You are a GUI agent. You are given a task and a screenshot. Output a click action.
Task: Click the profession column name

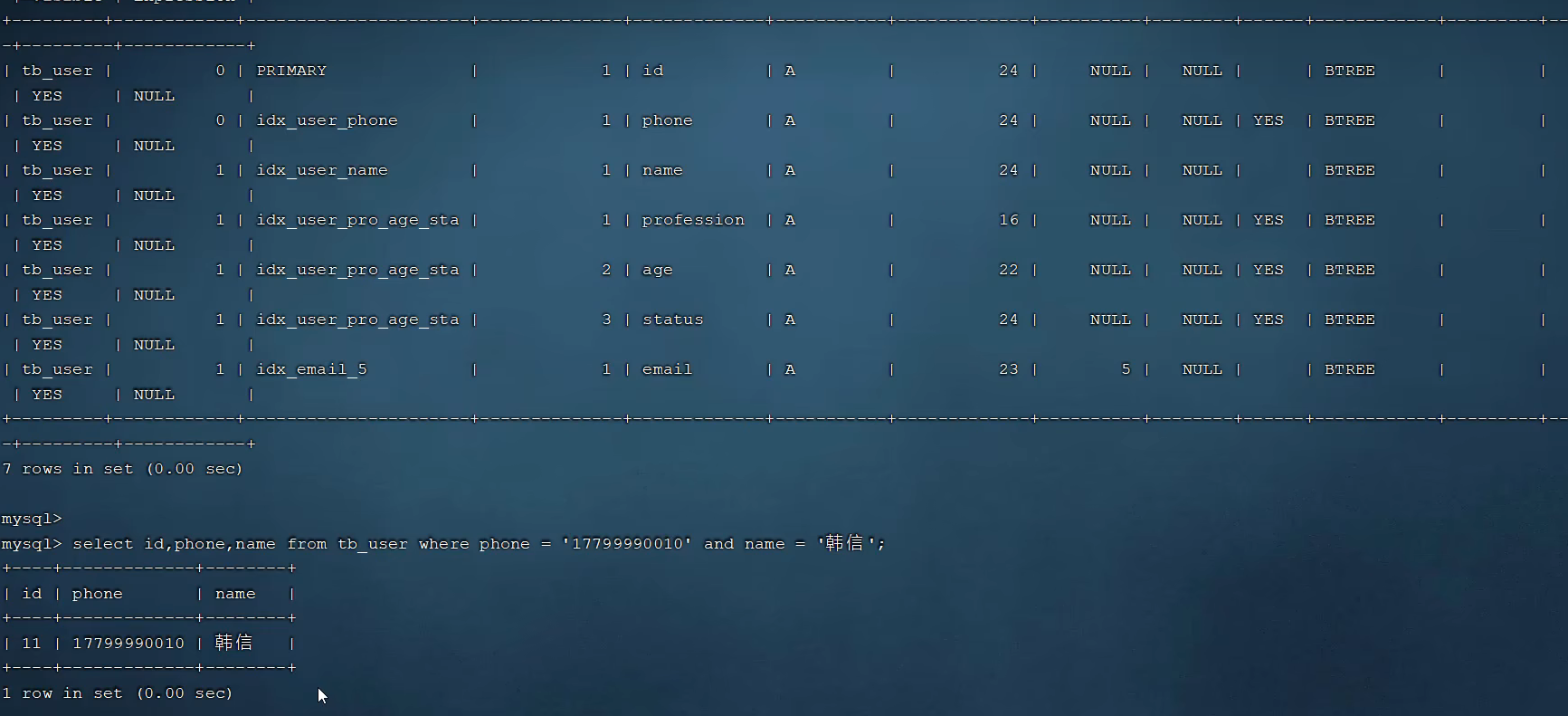coord(693,220)
